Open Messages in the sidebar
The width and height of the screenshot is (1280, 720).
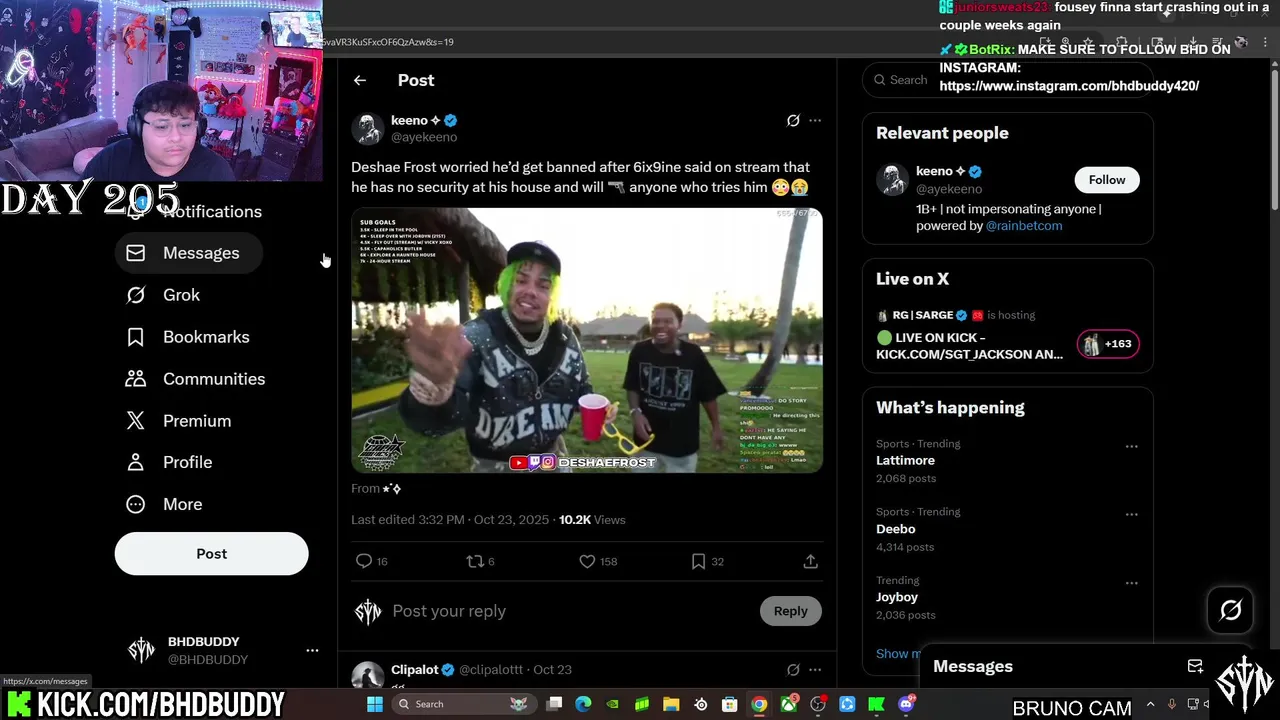coord(188,253)
